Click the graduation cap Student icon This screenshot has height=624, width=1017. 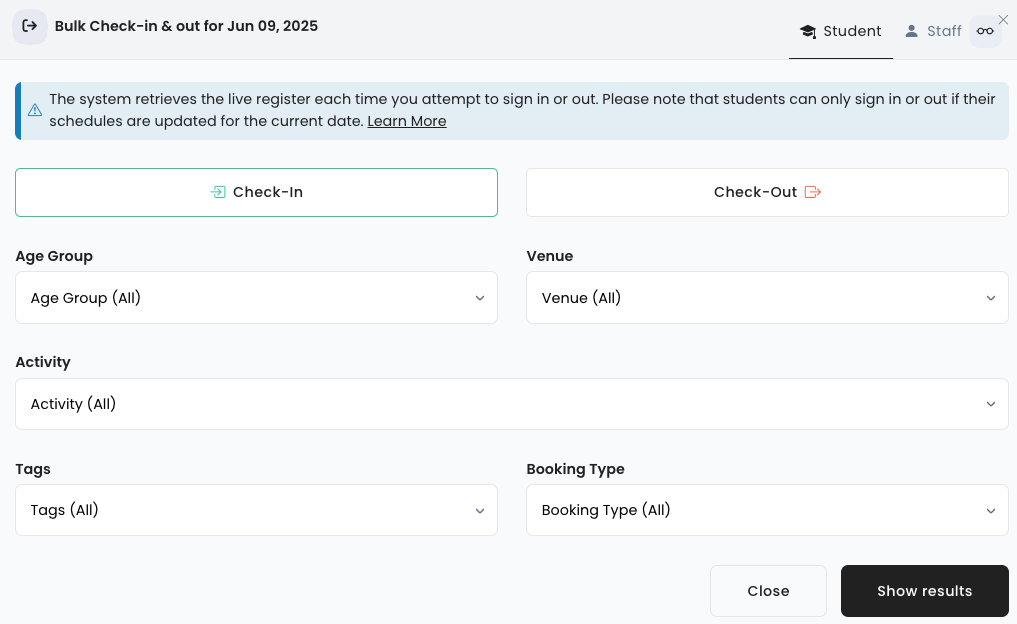[x=808, y=31]
